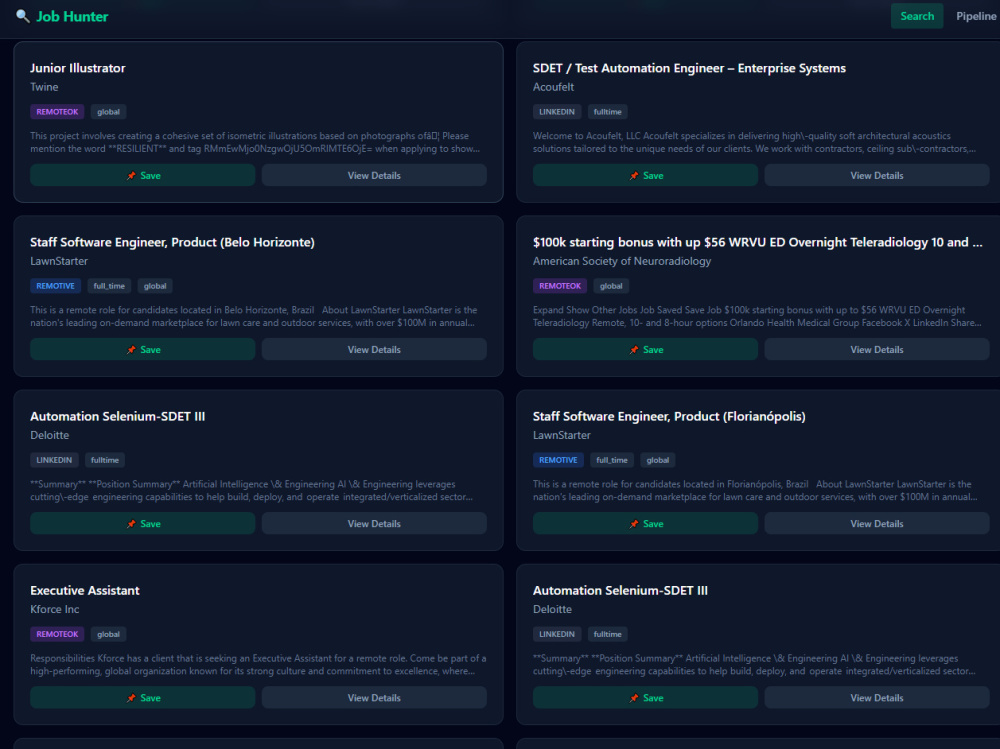View details for Acoufelt SDET job
Screen dimensions: 1000x749
[x=877, y=175]
